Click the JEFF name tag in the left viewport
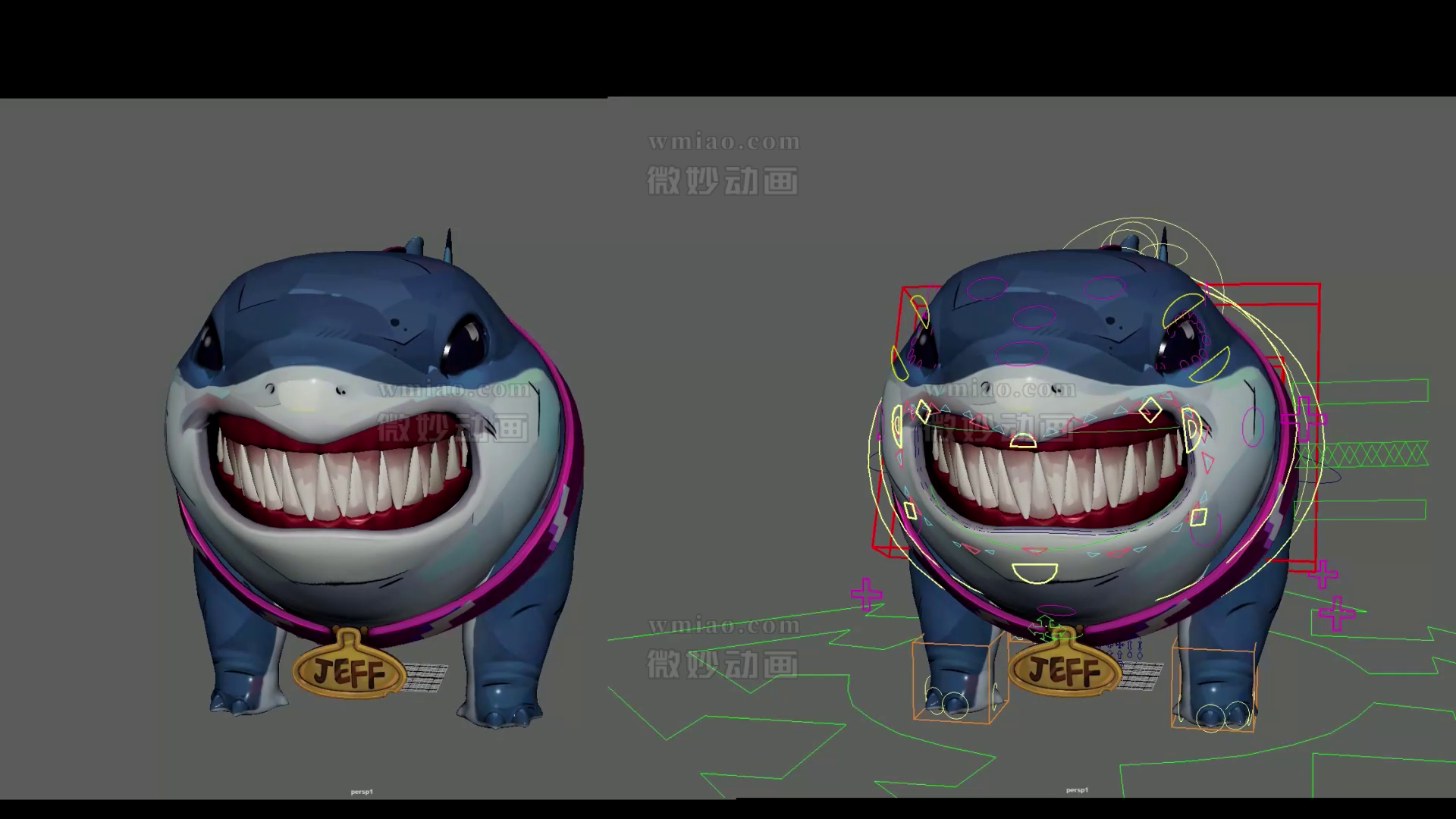 click(350, 673)
